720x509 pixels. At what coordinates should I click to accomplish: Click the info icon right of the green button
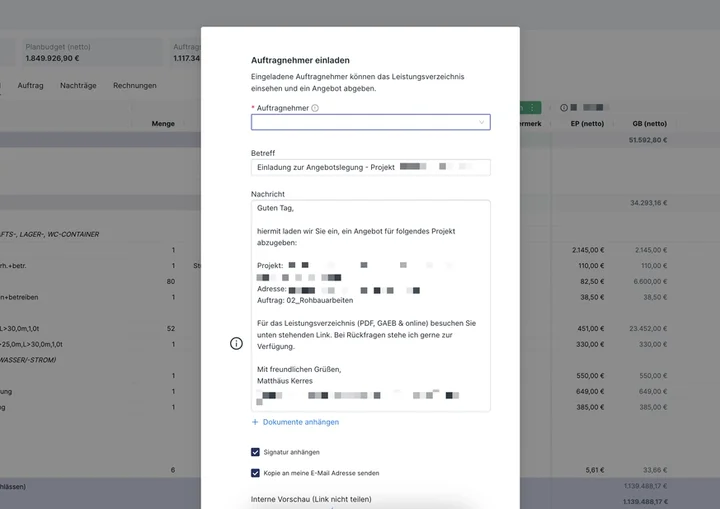[x=563, y=107]
